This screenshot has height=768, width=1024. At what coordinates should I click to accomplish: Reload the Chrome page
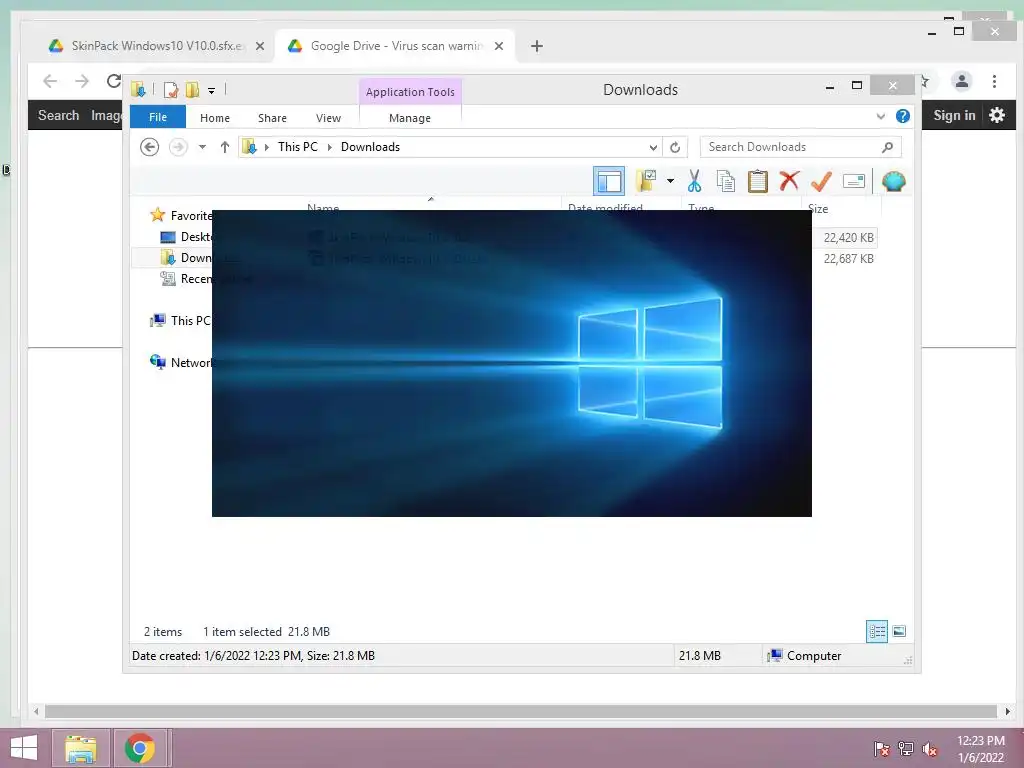click(x=114, y=81)
